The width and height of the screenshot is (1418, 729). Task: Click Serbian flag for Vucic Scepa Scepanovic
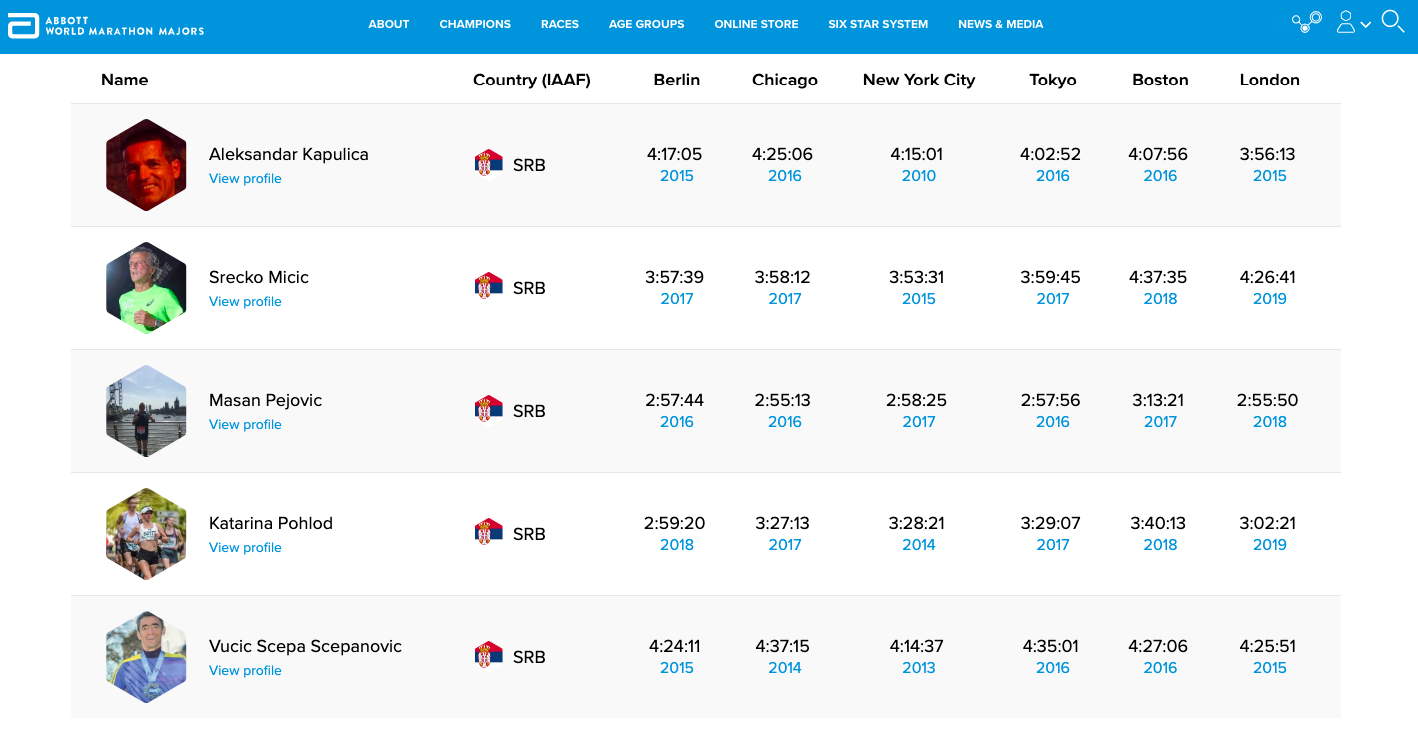pos(488,655)
